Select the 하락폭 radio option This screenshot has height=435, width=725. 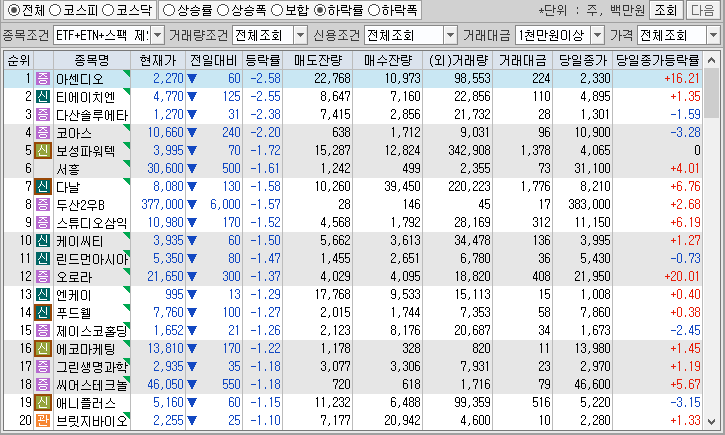[374, 10]
